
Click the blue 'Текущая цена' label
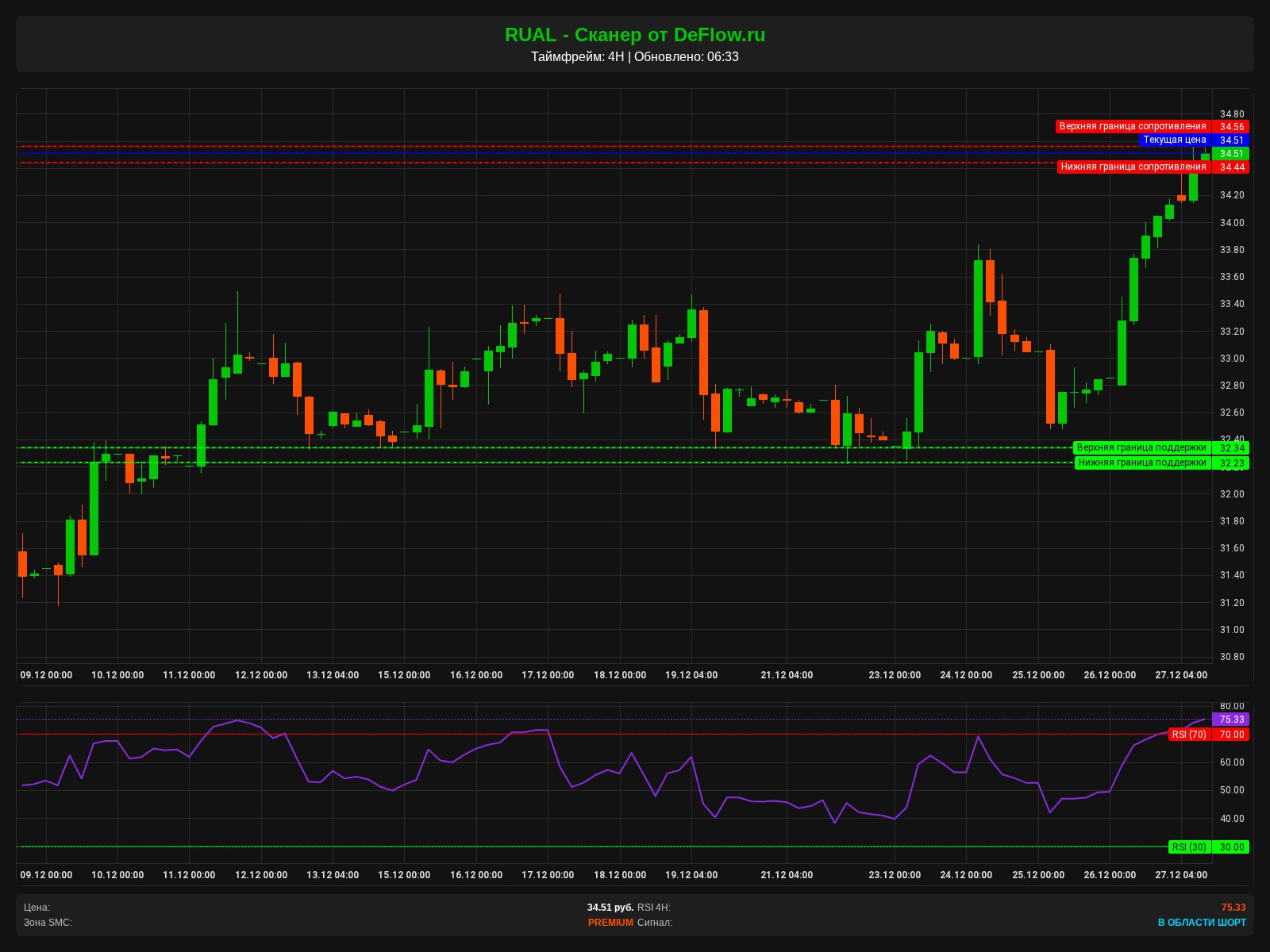point(1174,140)
